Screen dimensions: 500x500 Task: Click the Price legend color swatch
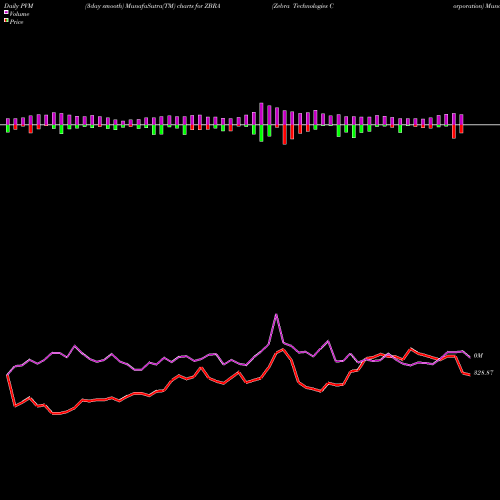[x=6, y=21]
